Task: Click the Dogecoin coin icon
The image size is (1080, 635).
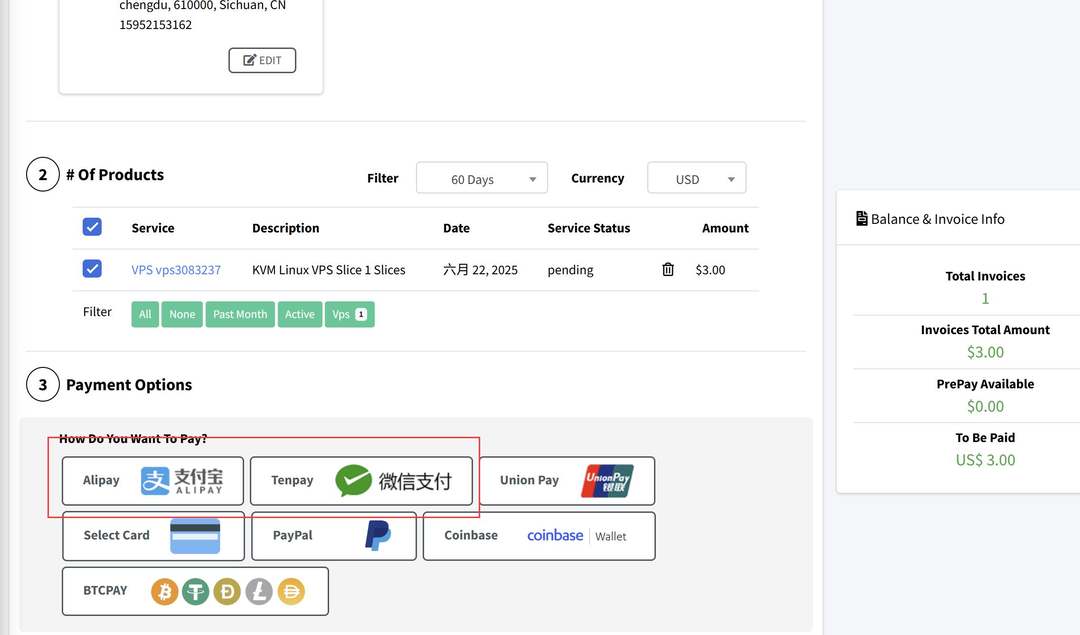Action: 227,591
